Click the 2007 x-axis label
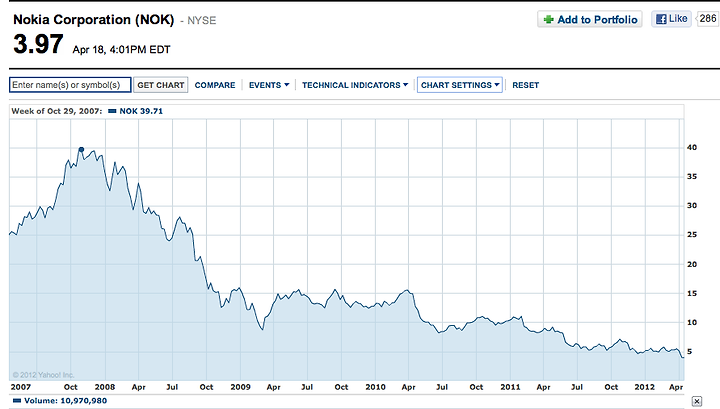The height and width of the screenshot is (409, 720). [x=21, y=387]
